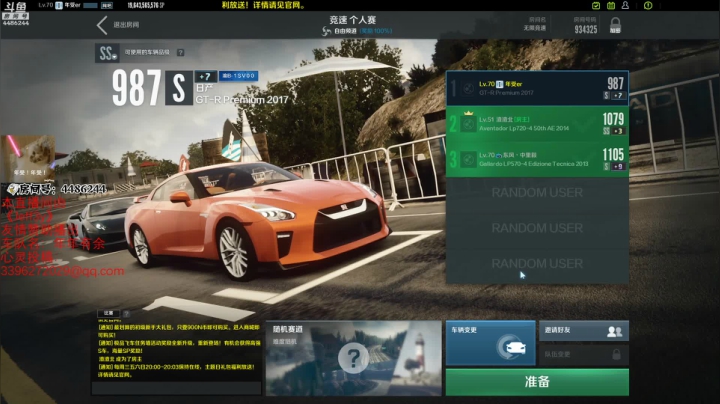The height and width of the screenshot is (404, 720).
Task: Click the 邀请好友 invite friends button
Action: (x=584, y=331)
